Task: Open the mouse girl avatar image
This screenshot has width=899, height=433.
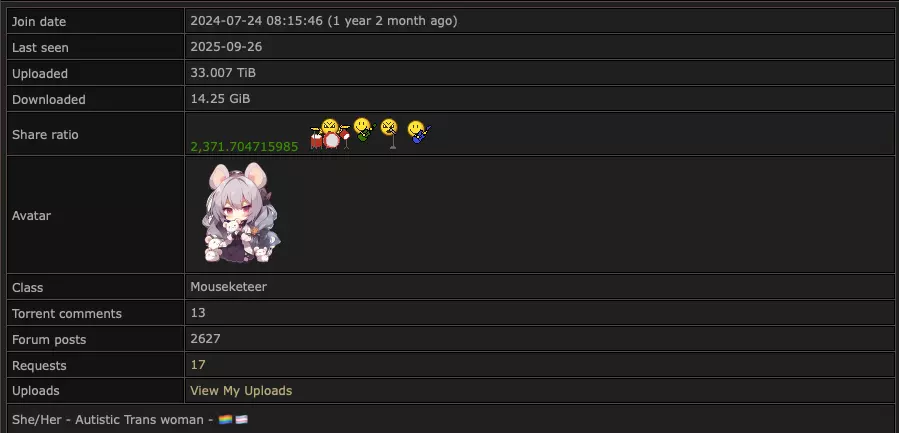Action: pyautogui.click(x=241, y=213)
